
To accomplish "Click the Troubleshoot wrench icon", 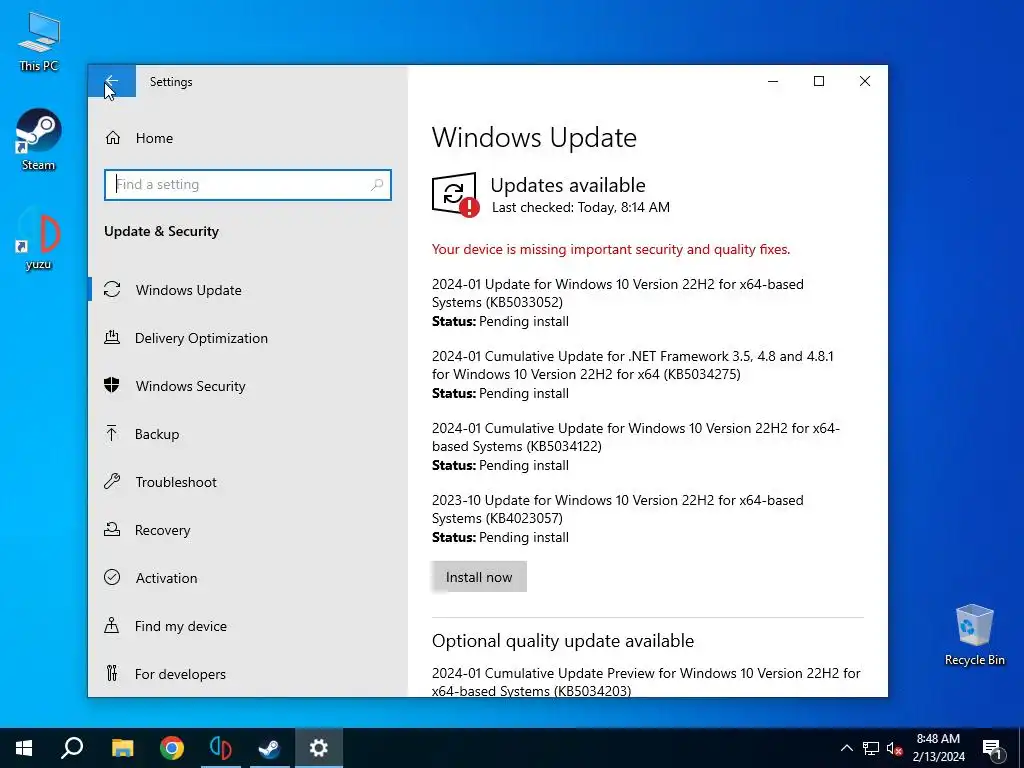I will click(x=112, y=481).
